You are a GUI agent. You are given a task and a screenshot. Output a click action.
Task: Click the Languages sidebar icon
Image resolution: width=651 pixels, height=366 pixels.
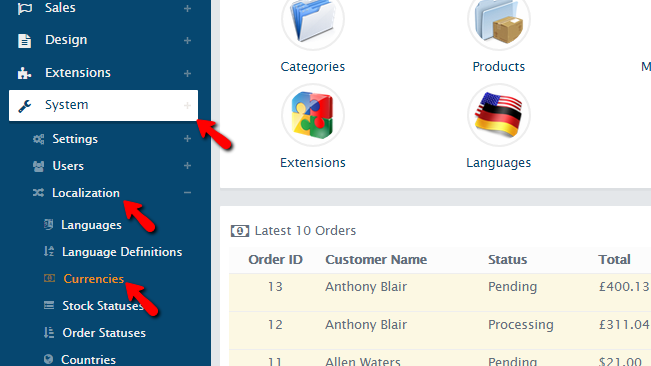pyautogui.click(x=49, y=224)
